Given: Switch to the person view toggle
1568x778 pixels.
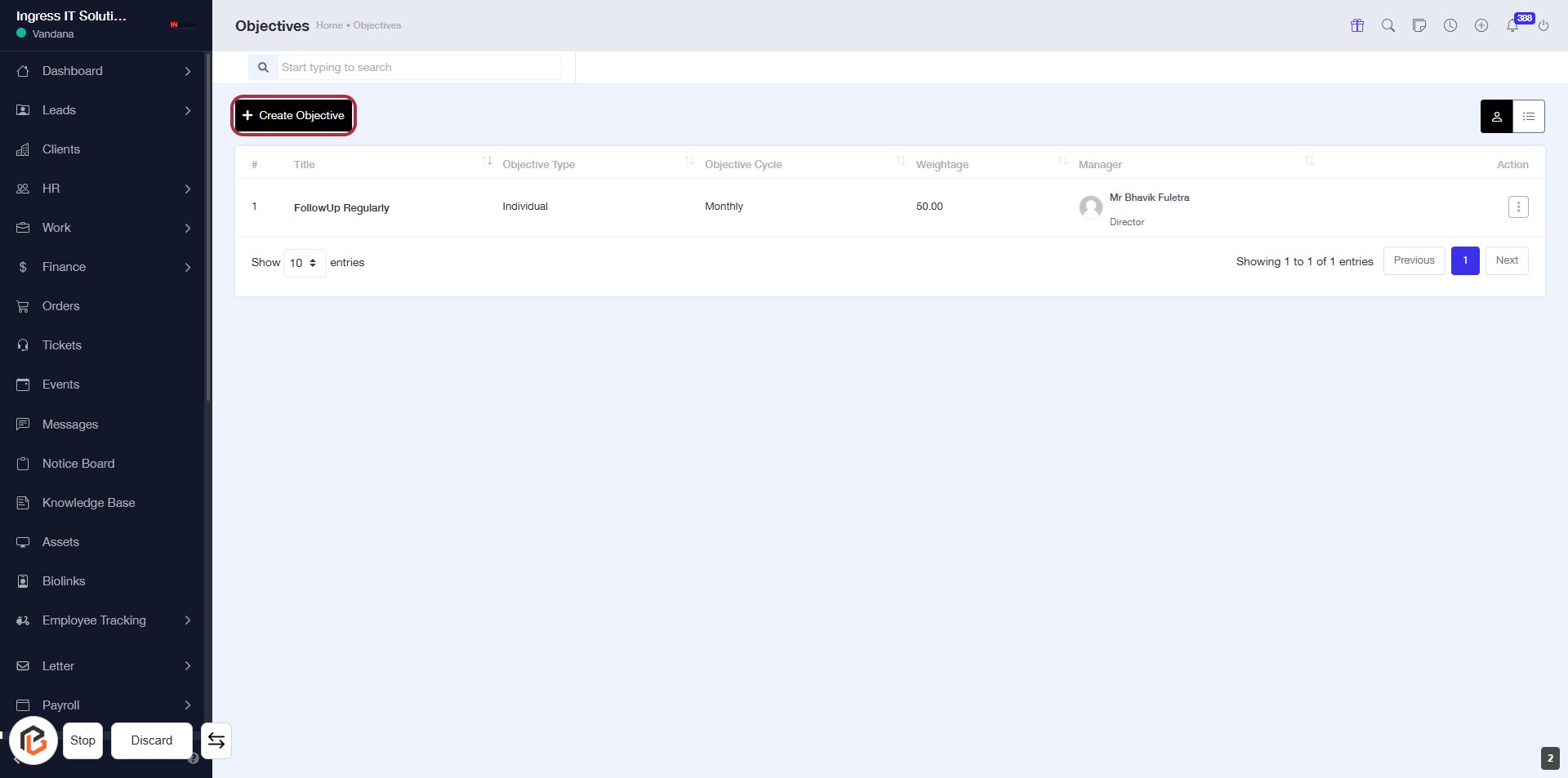Looking at the screenshot, I should 1496,117.
